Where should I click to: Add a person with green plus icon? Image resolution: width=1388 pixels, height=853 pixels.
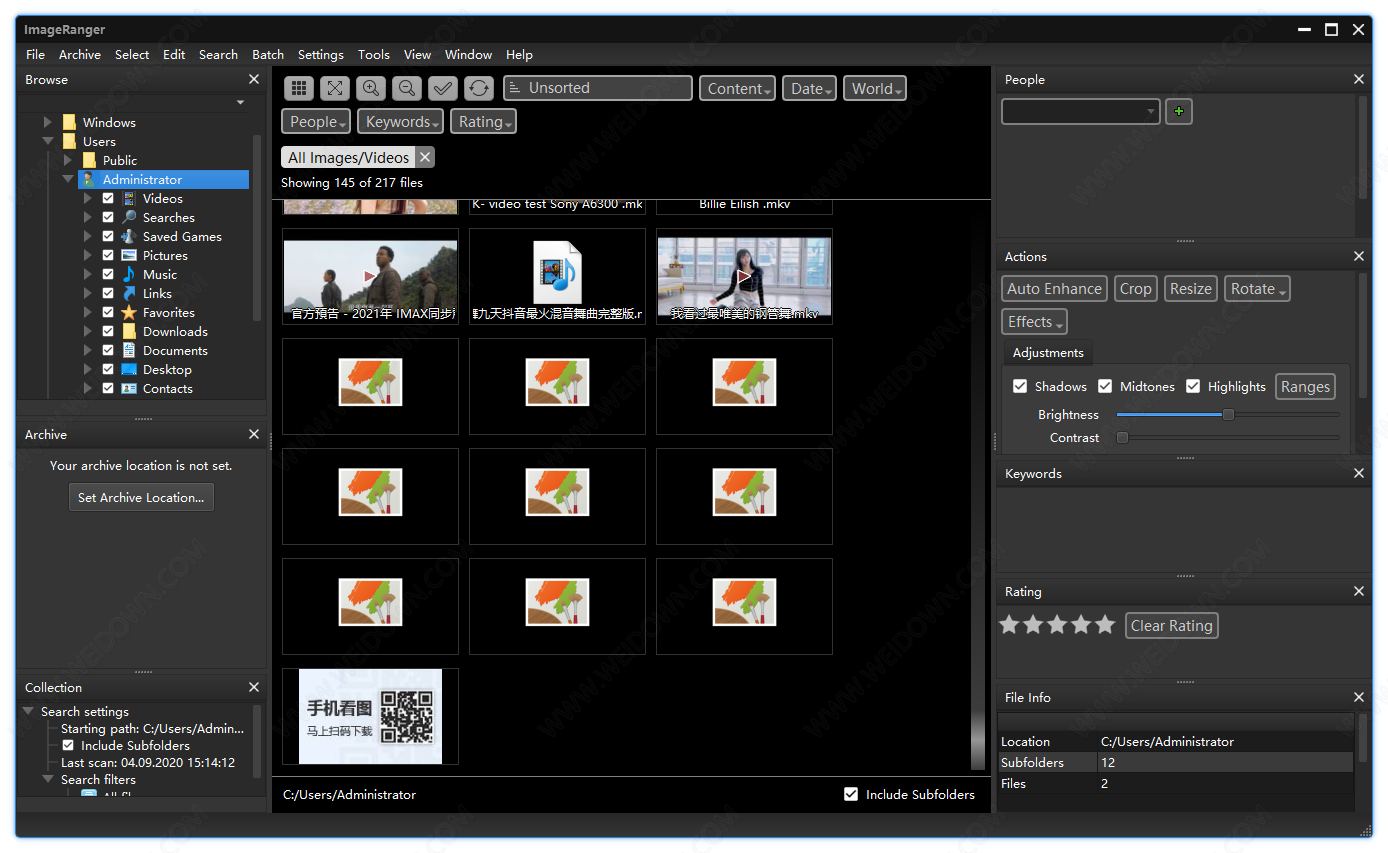click(1179, 111)
